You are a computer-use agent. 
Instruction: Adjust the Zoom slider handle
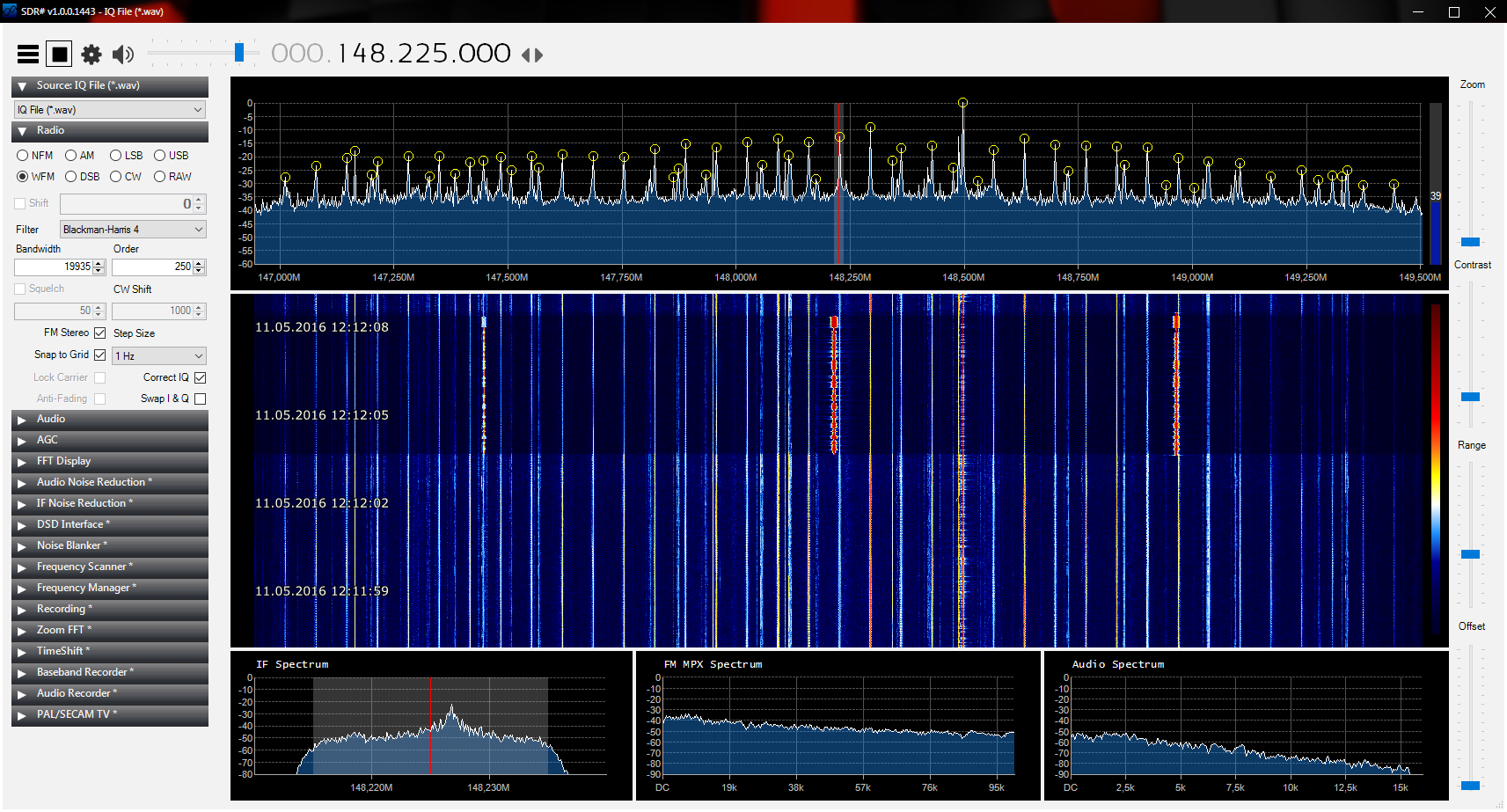pyautogui.click(x=1470, y=242)
